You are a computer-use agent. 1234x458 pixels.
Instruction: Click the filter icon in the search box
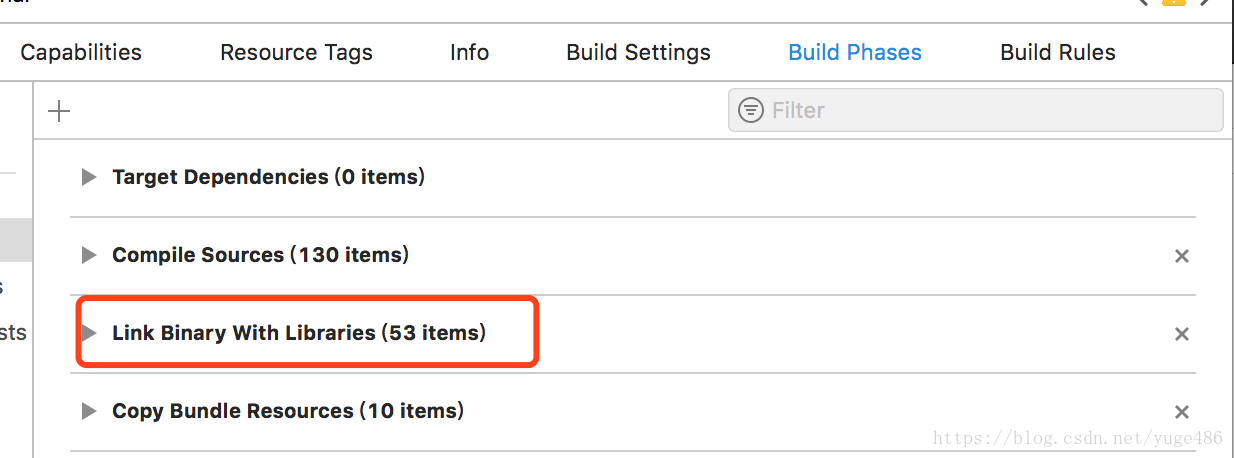(750, 110)
